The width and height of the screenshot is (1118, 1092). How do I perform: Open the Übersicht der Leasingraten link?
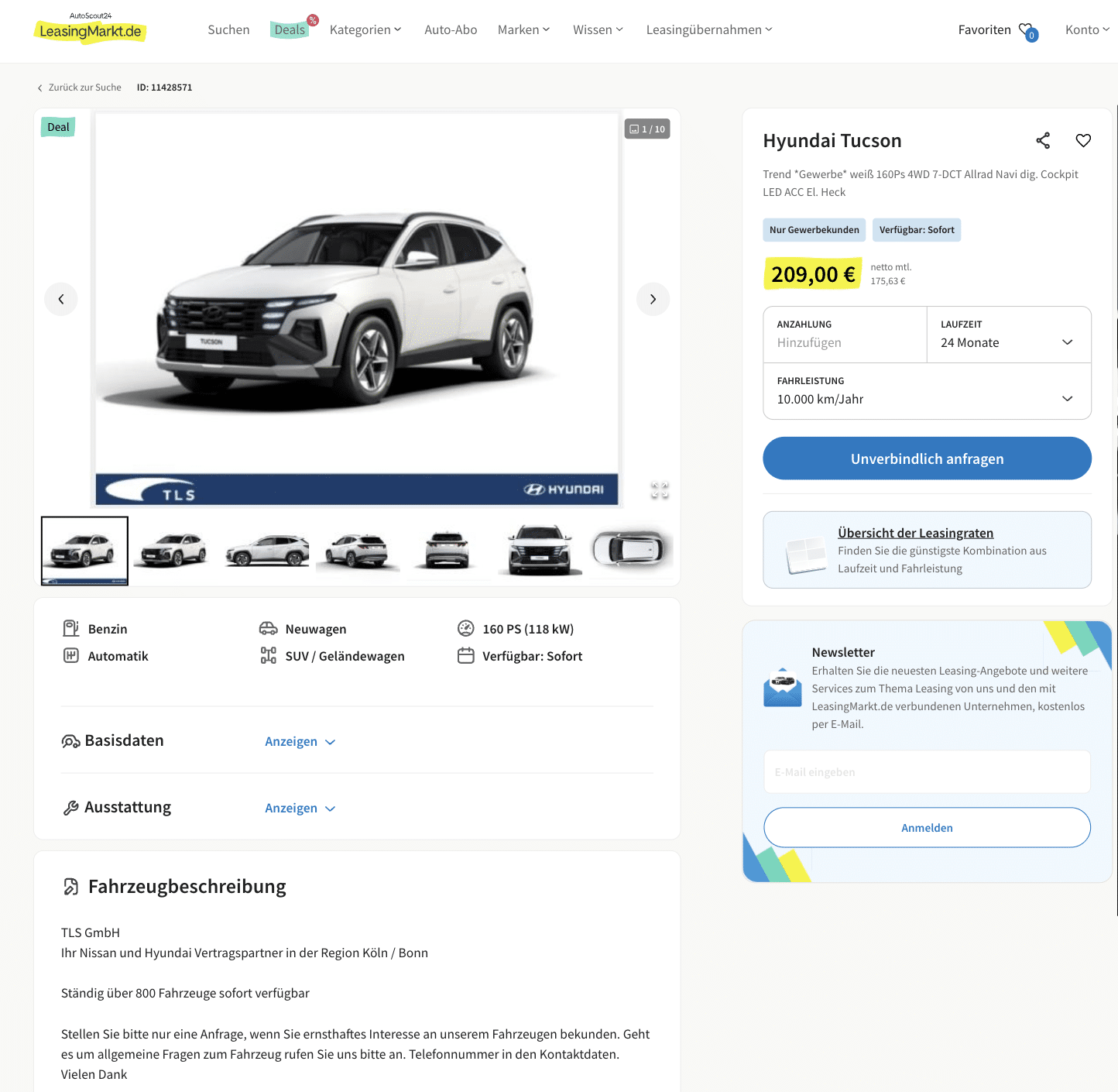(x=915, y=533)
